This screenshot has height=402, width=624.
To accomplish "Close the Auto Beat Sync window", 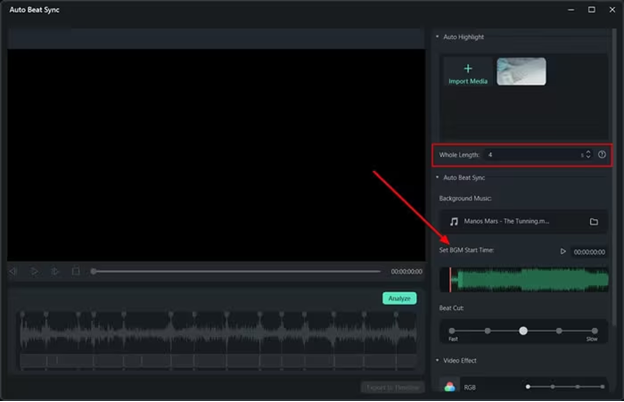I will [612, 10].
